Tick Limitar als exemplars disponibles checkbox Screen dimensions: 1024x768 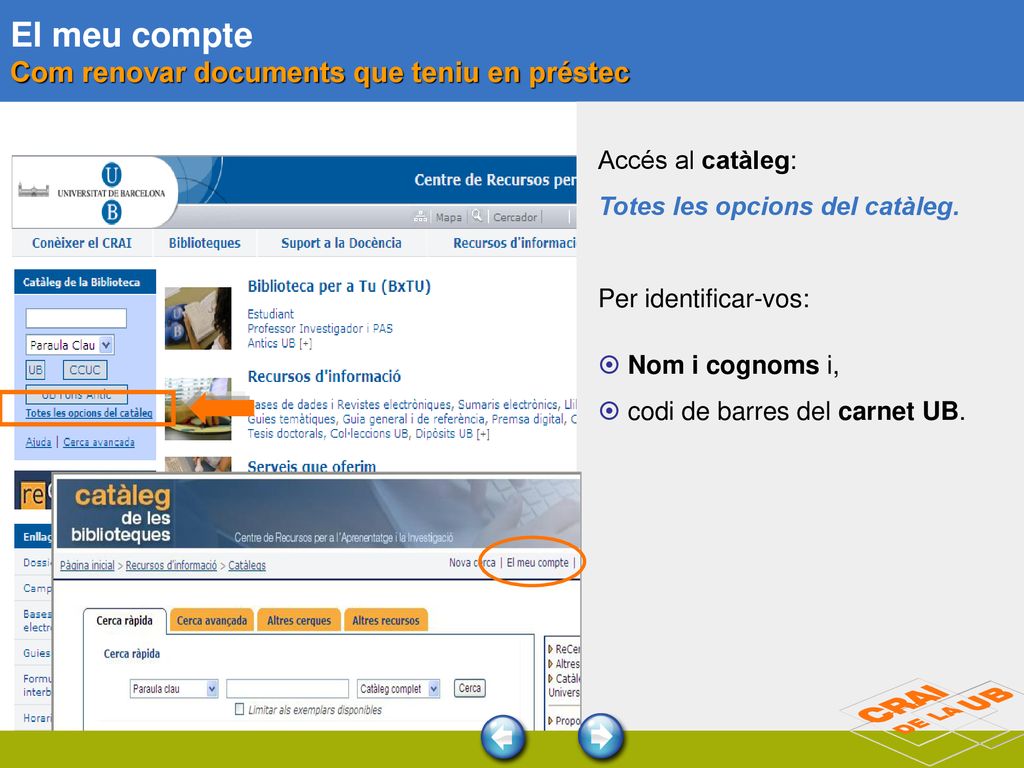(240, 709)
